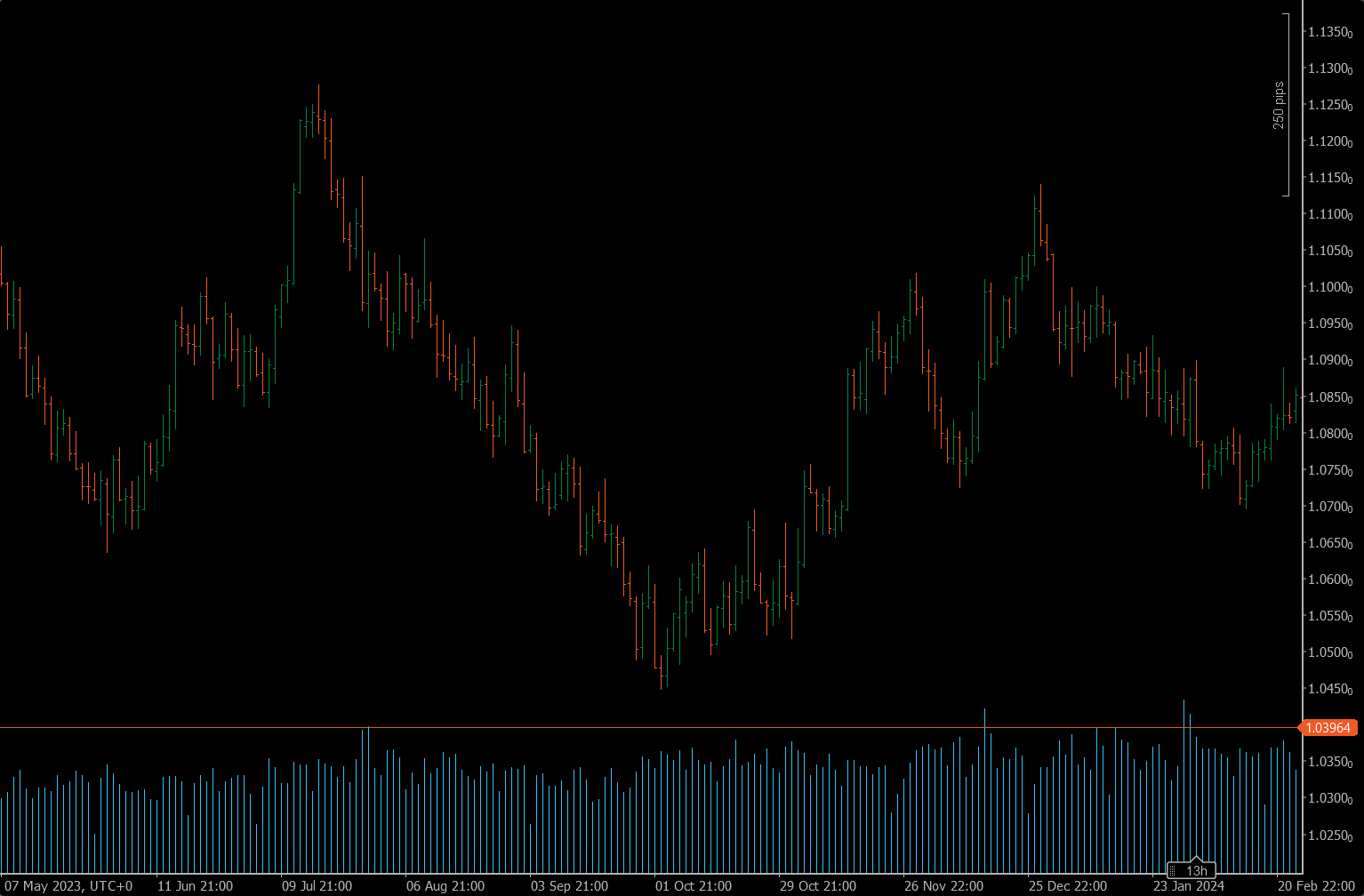
Task: Click the 13h time marker label
Action: [x=1197, y=870]
